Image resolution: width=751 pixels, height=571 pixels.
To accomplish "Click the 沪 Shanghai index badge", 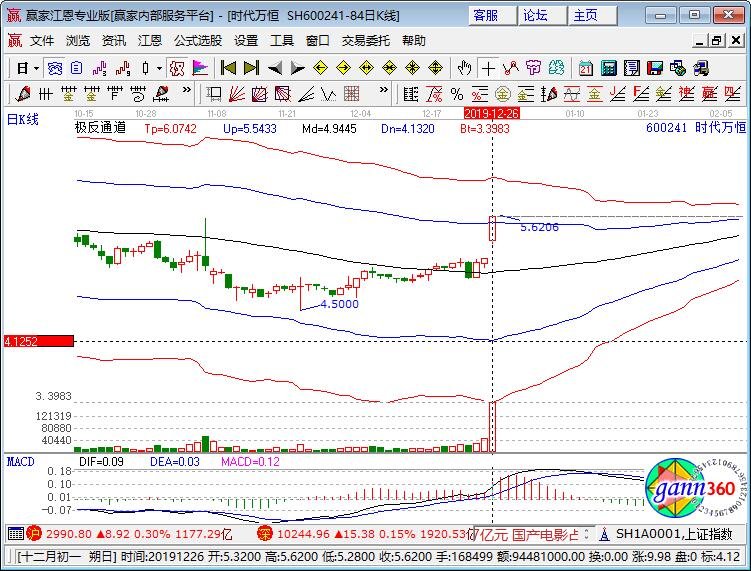I will tap(34, 534).
